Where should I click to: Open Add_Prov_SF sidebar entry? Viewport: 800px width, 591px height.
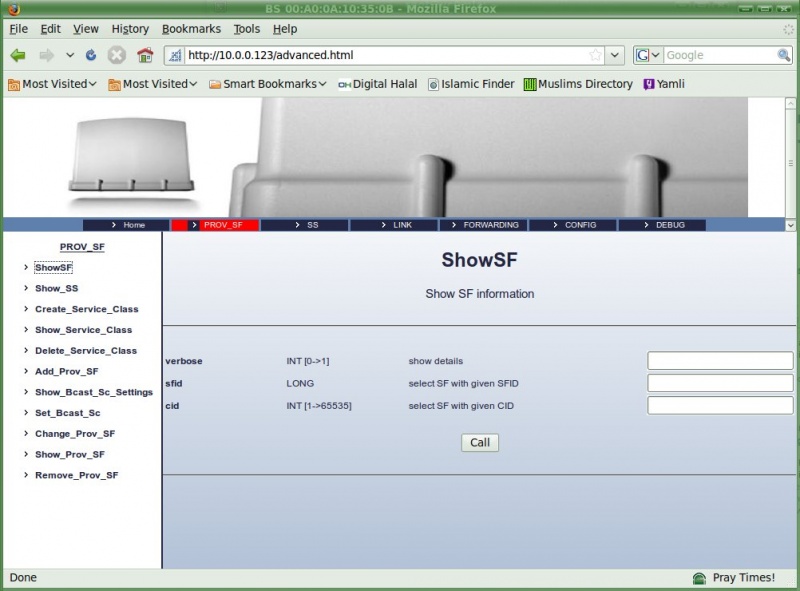[67, 372]
